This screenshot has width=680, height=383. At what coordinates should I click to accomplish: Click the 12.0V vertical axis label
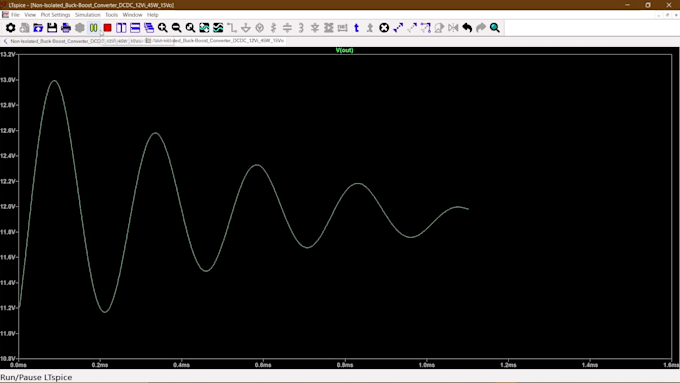(x=8, y=207)
